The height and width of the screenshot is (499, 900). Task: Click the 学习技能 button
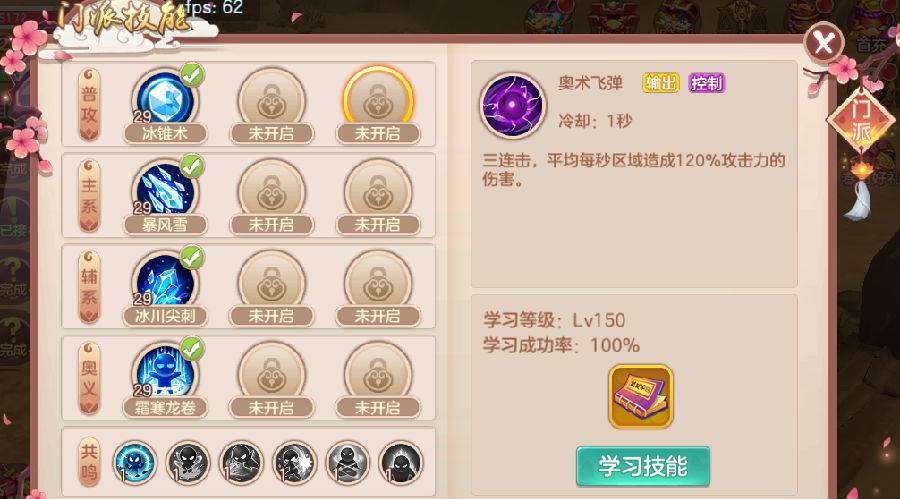tap(643, 466)
